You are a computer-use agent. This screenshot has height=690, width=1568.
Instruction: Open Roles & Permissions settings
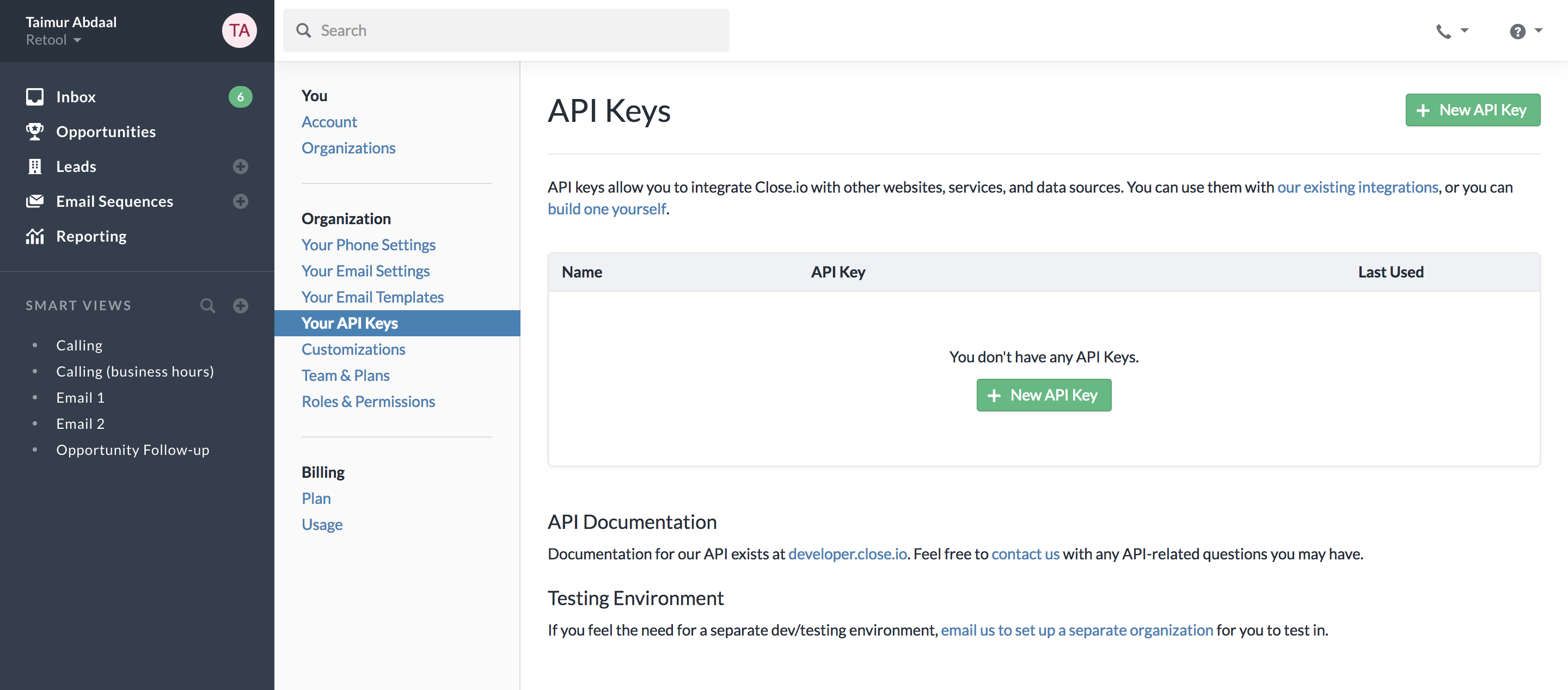tap(368, 402)
